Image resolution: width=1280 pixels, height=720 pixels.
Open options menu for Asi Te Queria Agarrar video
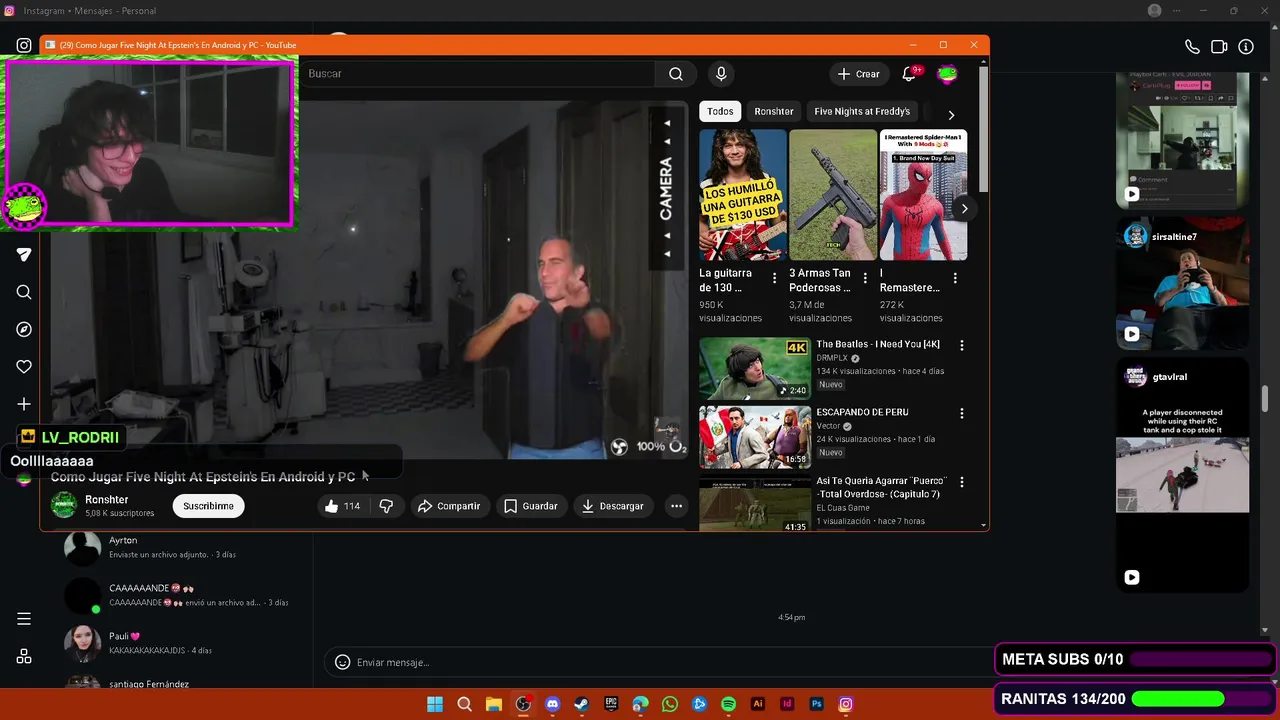pos(962,482)
